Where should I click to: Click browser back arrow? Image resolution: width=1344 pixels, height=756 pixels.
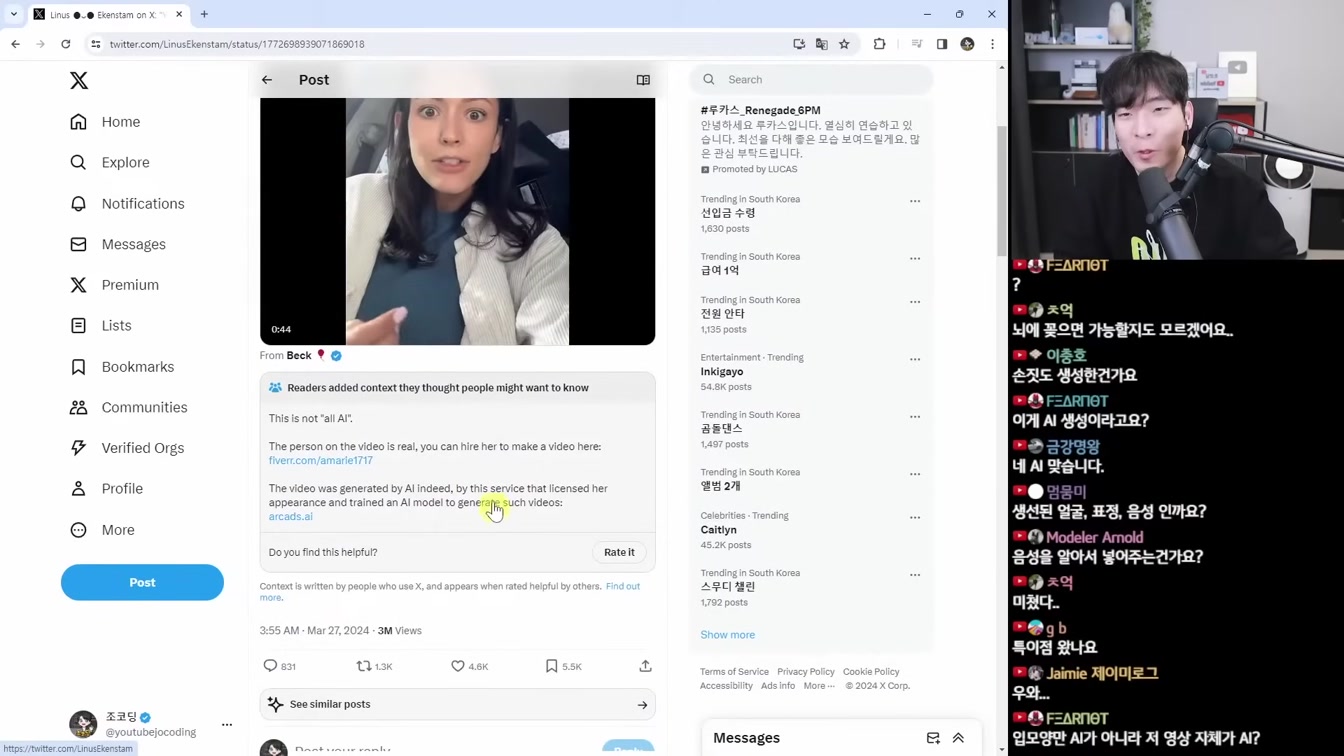[x=16, y=44]
